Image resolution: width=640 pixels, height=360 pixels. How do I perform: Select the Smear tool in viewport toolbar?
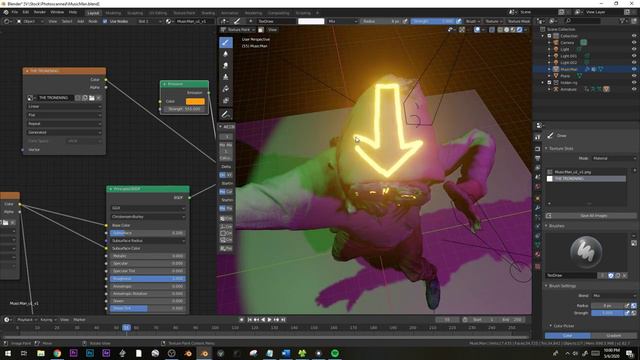pyautogui.click(x=226, y=66)
